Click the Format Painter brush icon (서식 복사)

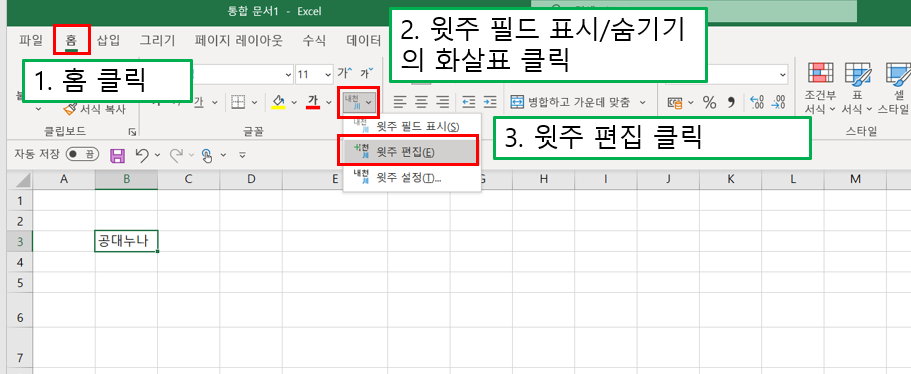(x=70, y=109)
